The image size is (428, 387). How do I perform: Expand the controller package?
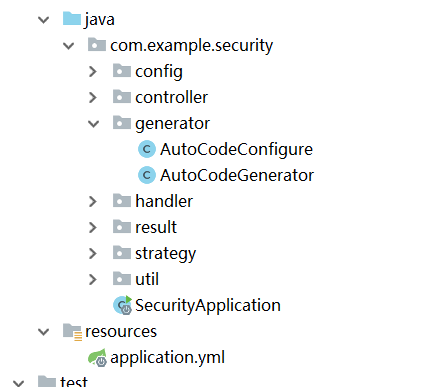[93, 97]
